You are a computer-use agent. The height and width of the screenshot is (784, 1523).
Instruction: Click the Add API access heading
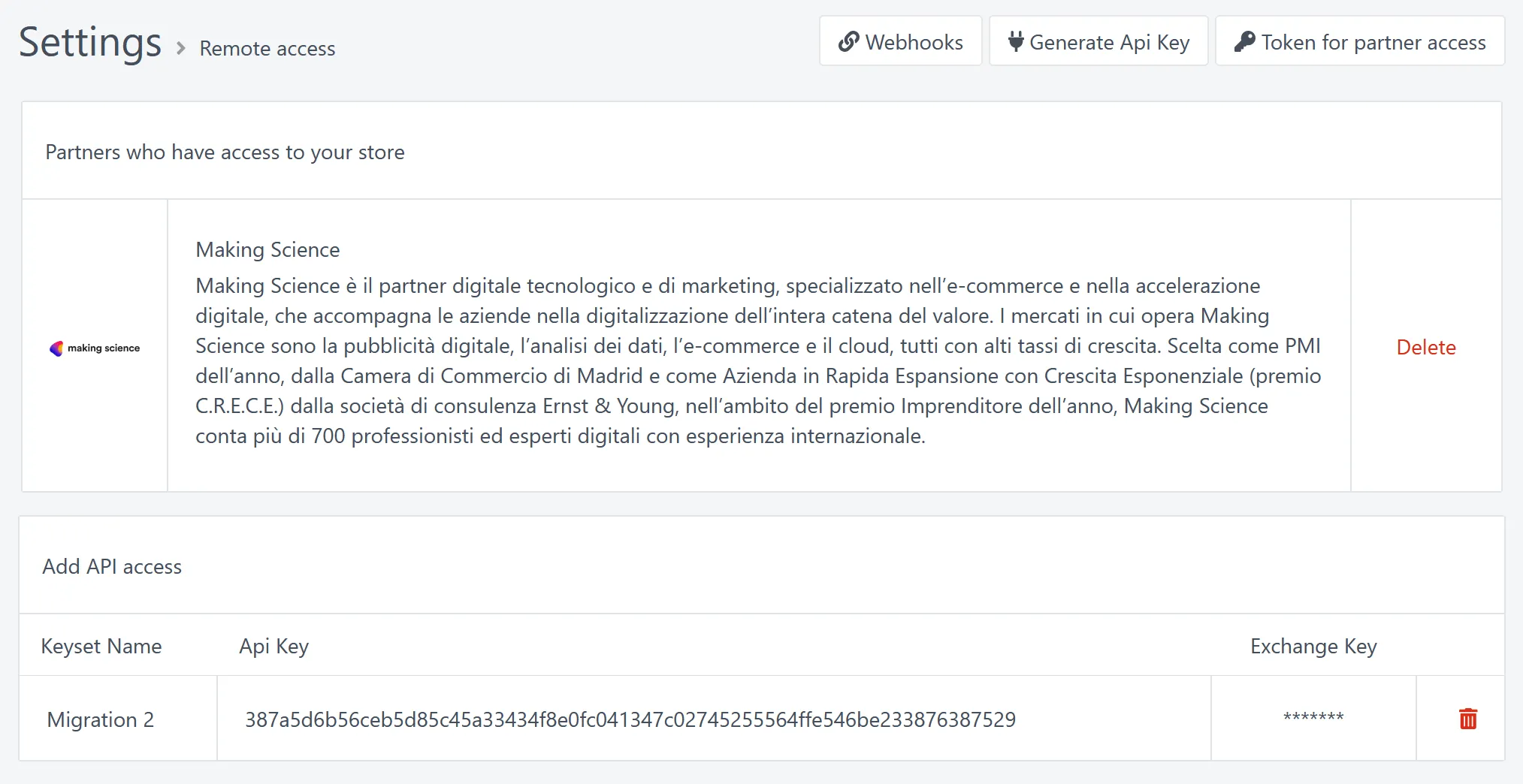click(112, 566)
